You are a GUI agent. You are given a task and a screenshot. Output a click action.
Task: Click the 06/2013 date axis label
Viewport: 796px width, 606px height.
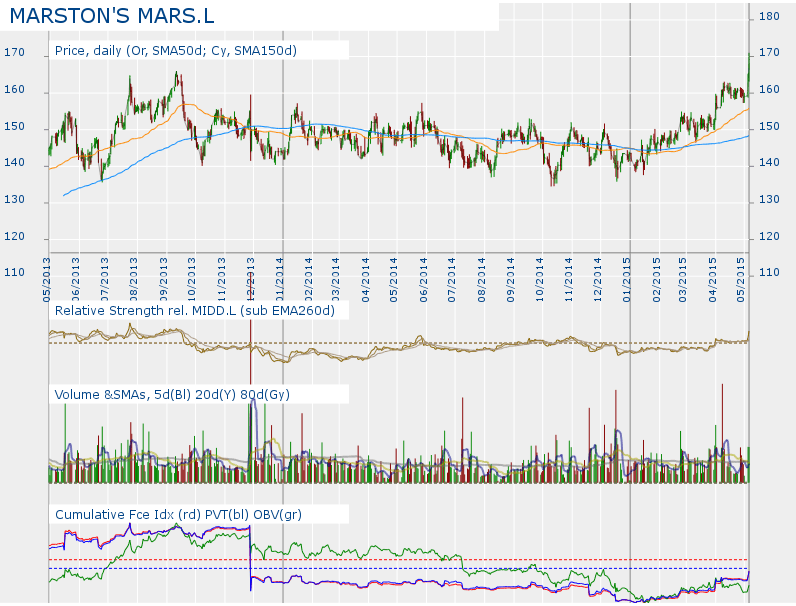76,280
